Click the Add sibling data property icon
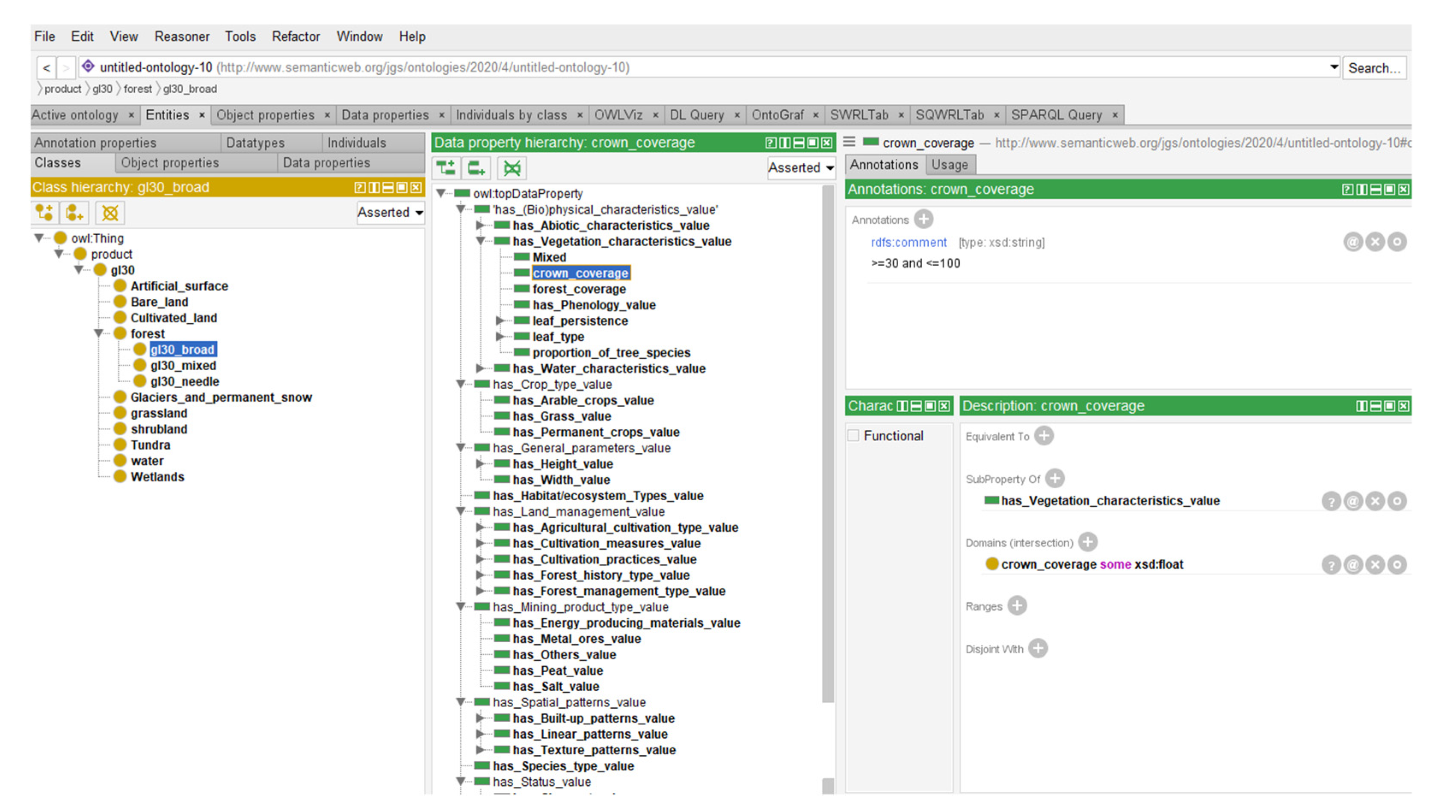 [476, 168]
